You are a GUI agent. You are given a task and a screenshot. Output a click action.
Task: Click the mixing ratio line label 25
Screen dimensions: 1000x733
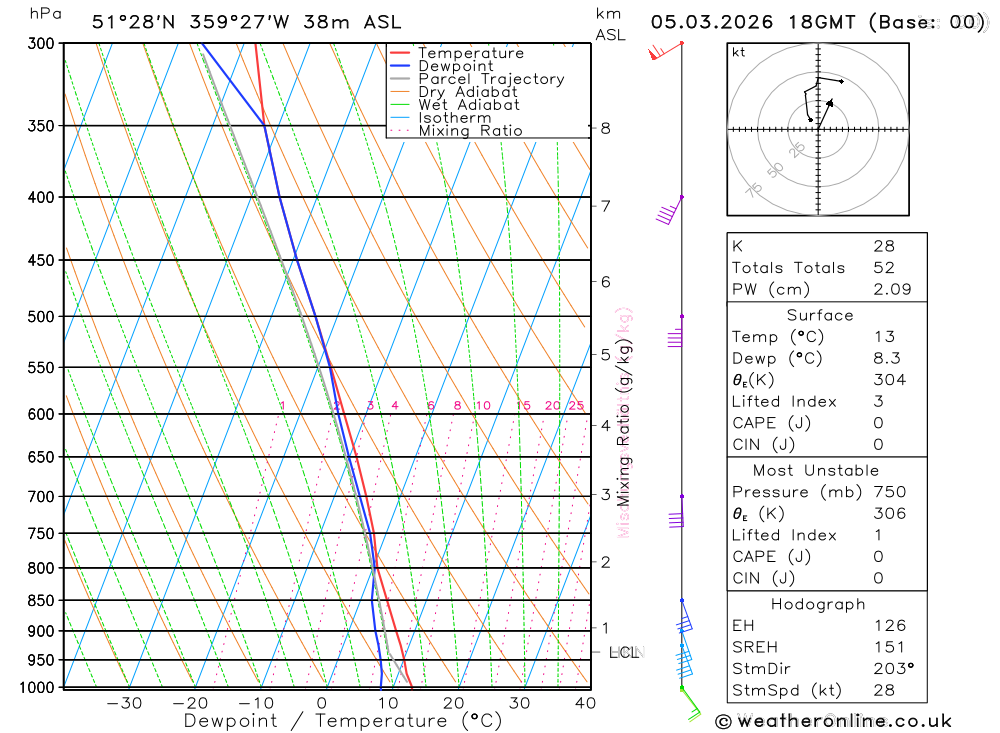pos(576,406)
